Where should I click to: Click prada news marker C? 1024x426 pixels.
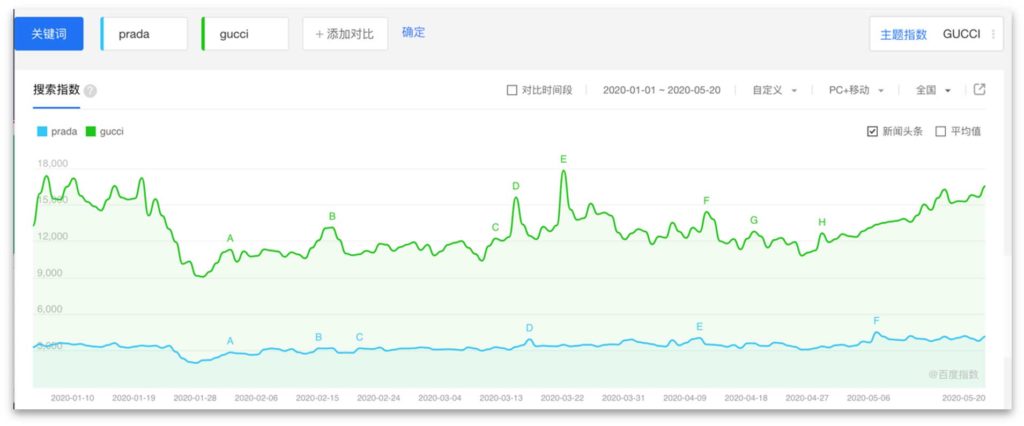click(x=359, y=337)
